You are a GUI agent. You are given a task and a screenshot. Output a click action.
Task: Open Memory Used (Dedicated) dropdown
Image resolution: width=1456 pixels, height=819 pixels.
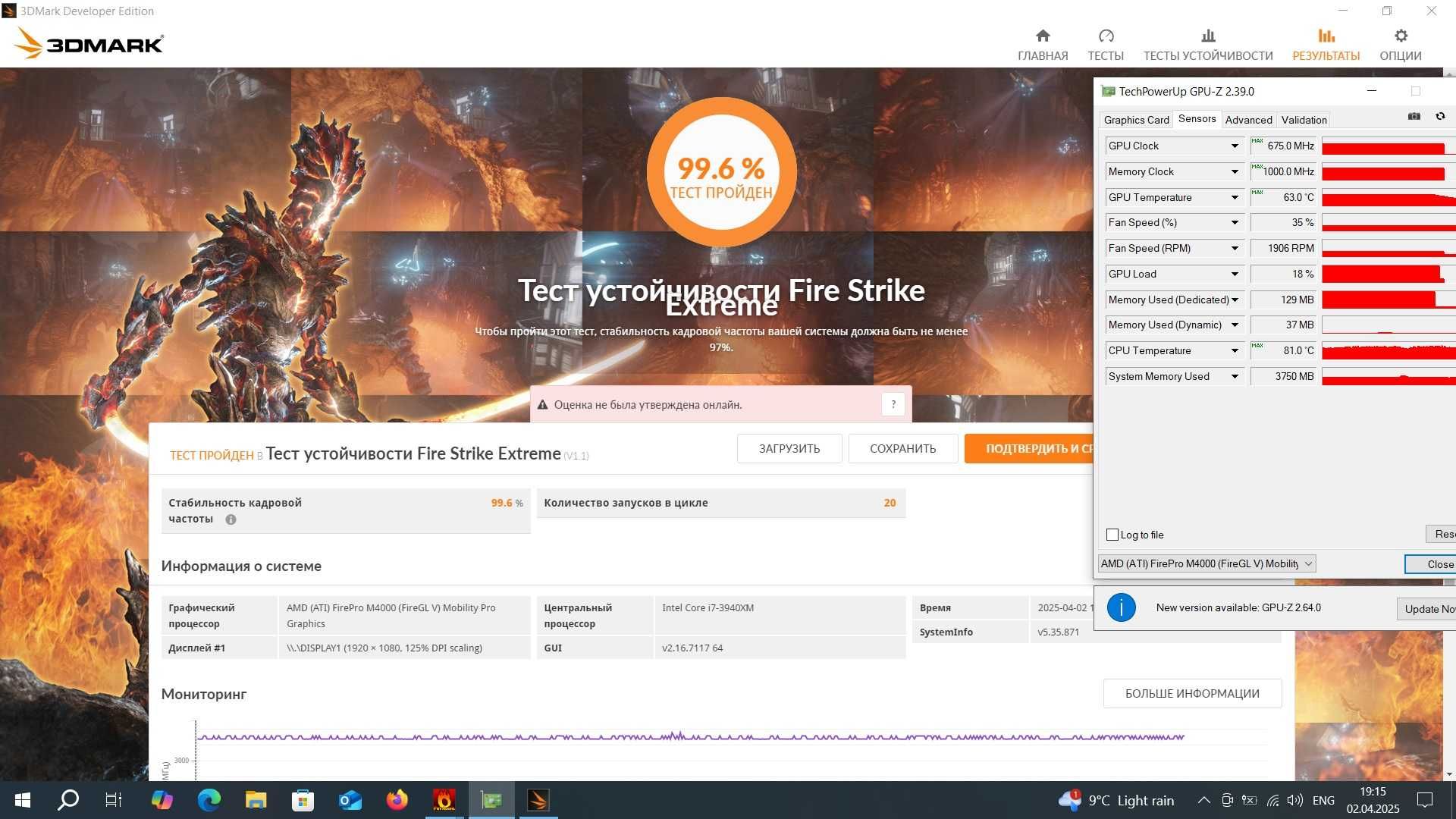click(1235, 300)
